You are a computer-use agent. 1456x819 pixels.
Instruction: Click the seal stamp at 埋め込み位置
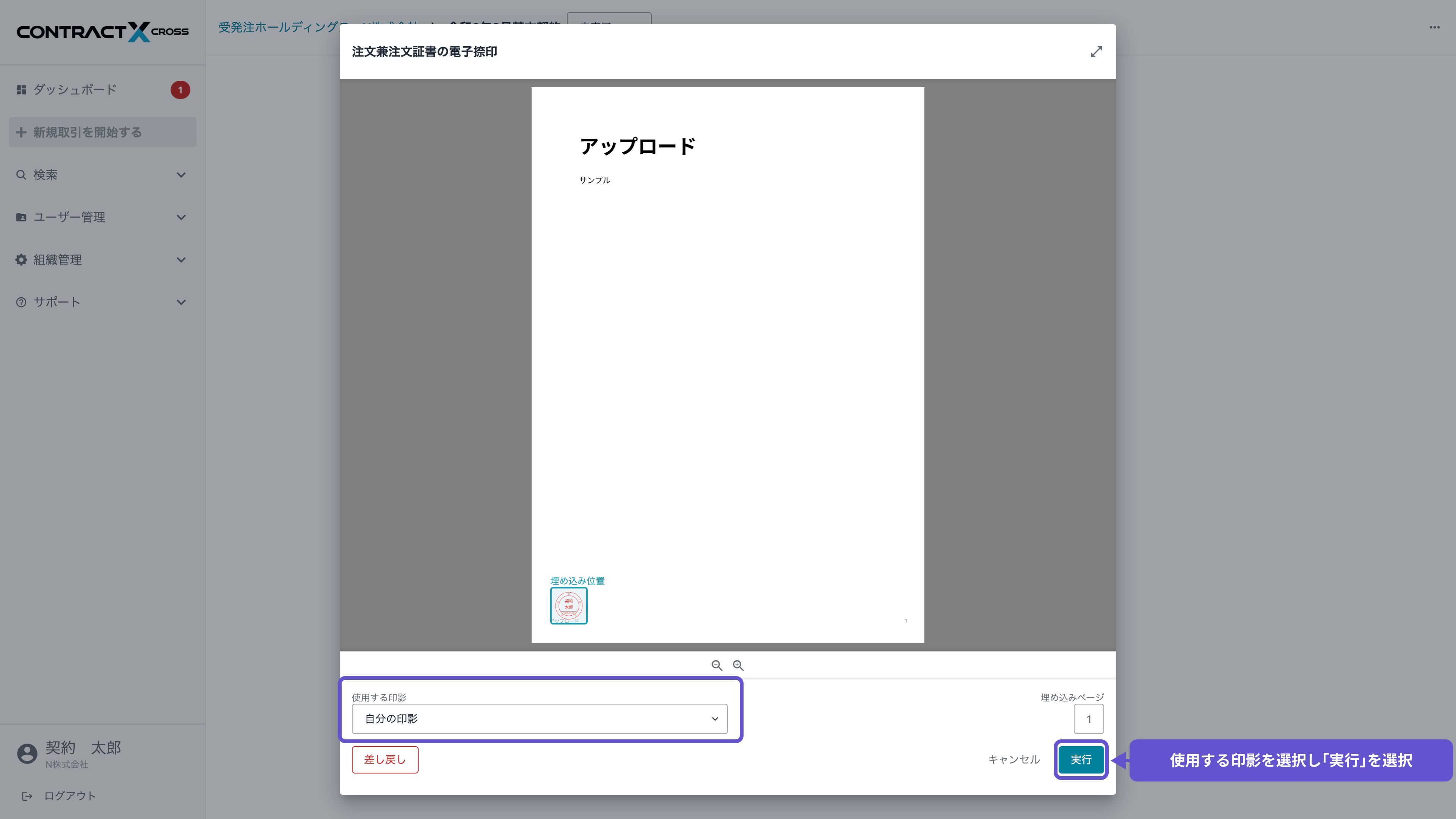coord(569,606)
